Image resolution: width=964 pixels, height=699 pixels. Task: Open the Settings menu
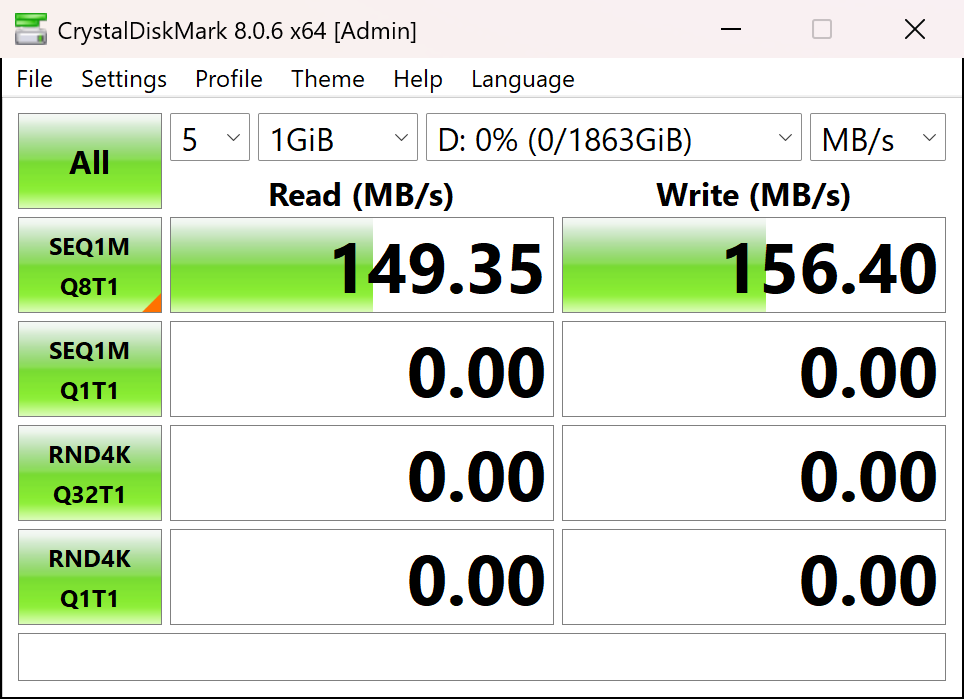[123, 79]
